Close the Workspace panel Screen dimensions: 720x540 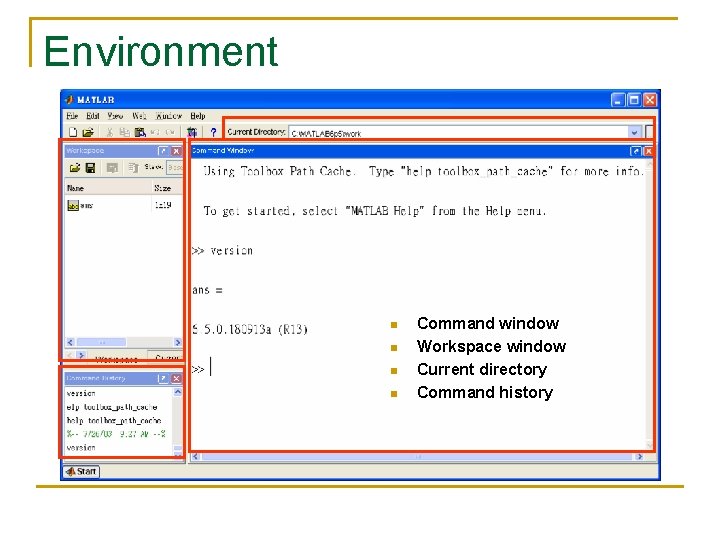pos(176,151)
